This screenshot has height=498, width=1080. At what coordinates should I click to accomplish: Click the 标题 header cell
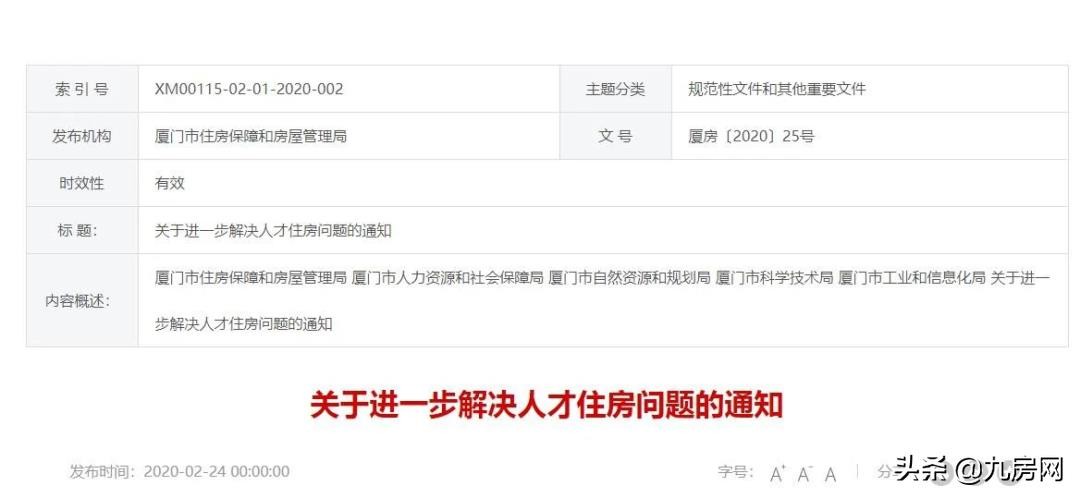(x=82, y=230)
